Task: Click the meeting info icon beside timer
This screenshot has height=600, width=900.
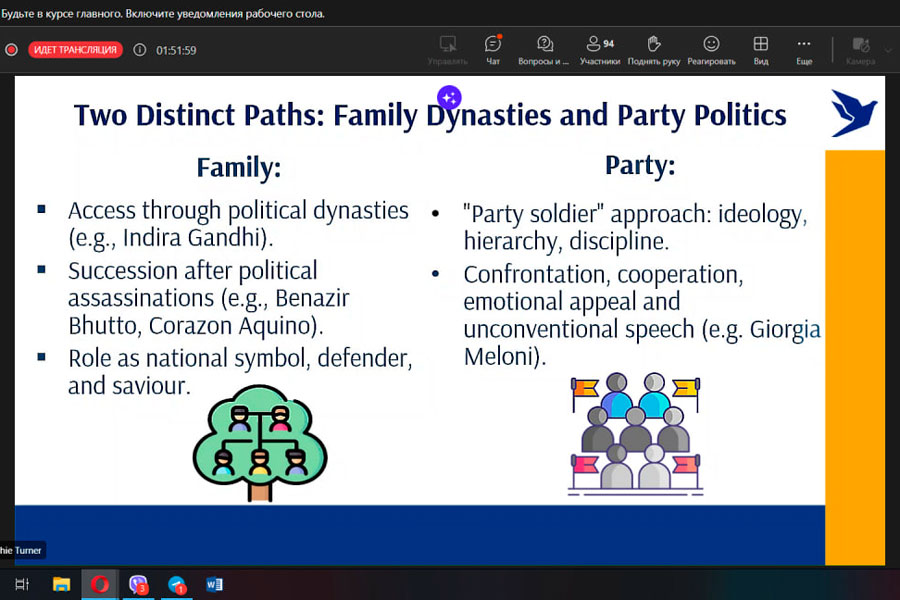Action: [139, 50]
